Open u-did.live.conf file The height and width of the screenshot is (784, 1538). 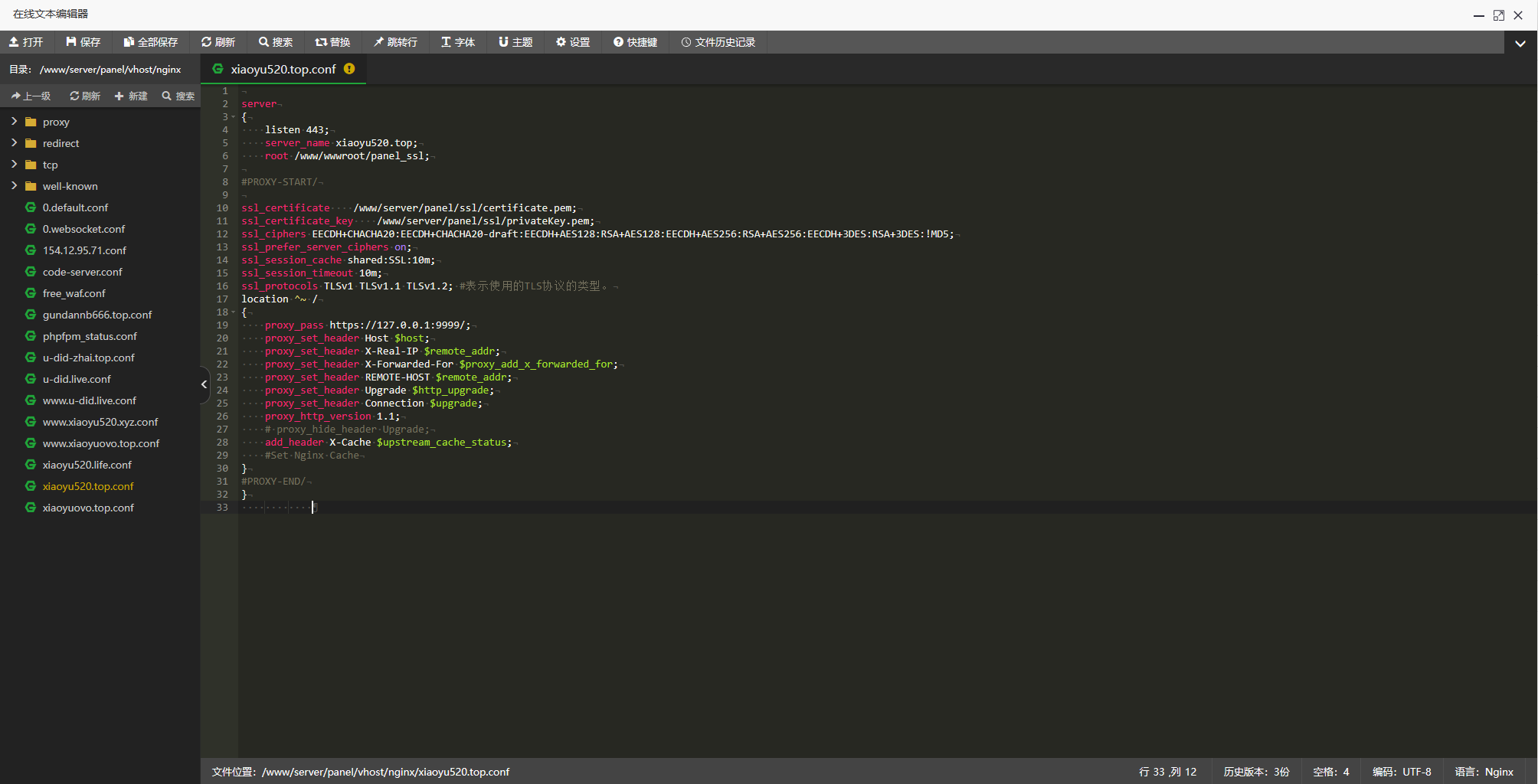77,379
